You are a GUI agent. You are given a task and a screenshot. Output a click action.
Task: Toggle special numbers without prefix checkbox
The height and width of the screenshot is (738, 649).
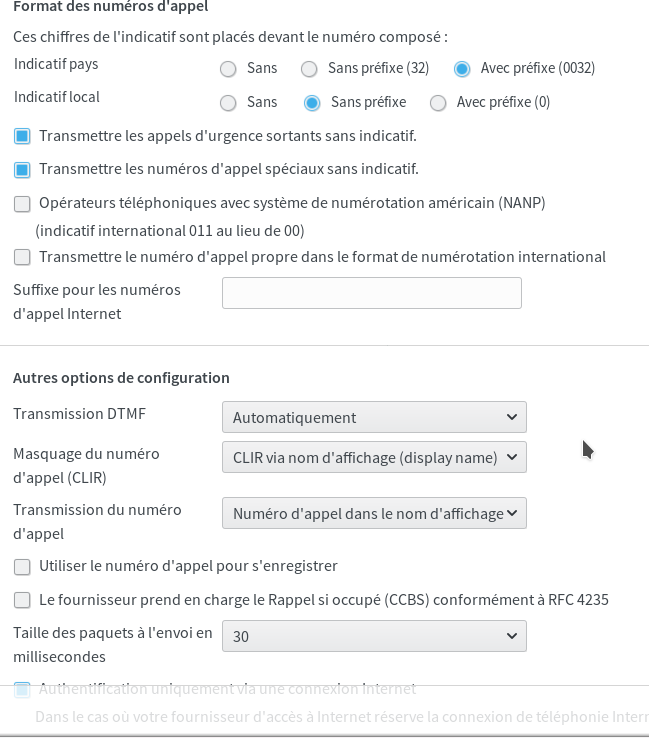point(22,169)
